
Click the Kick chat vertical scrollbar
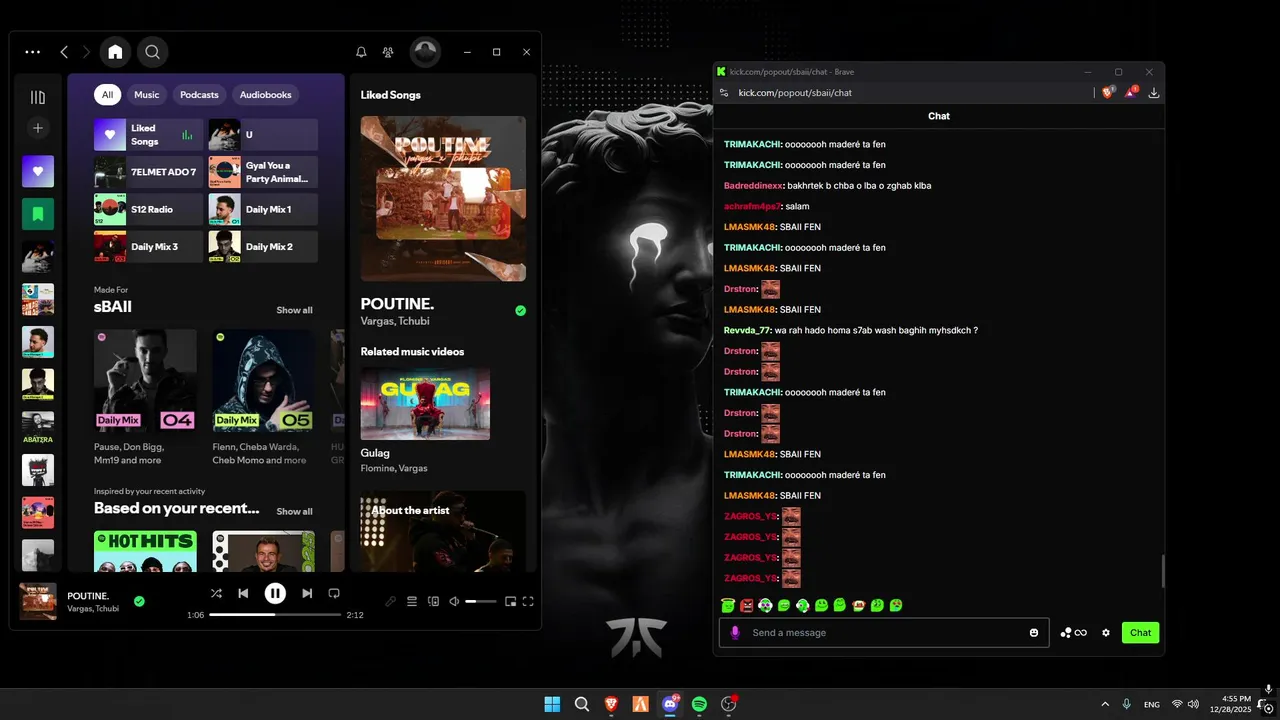coord(1162,572)
